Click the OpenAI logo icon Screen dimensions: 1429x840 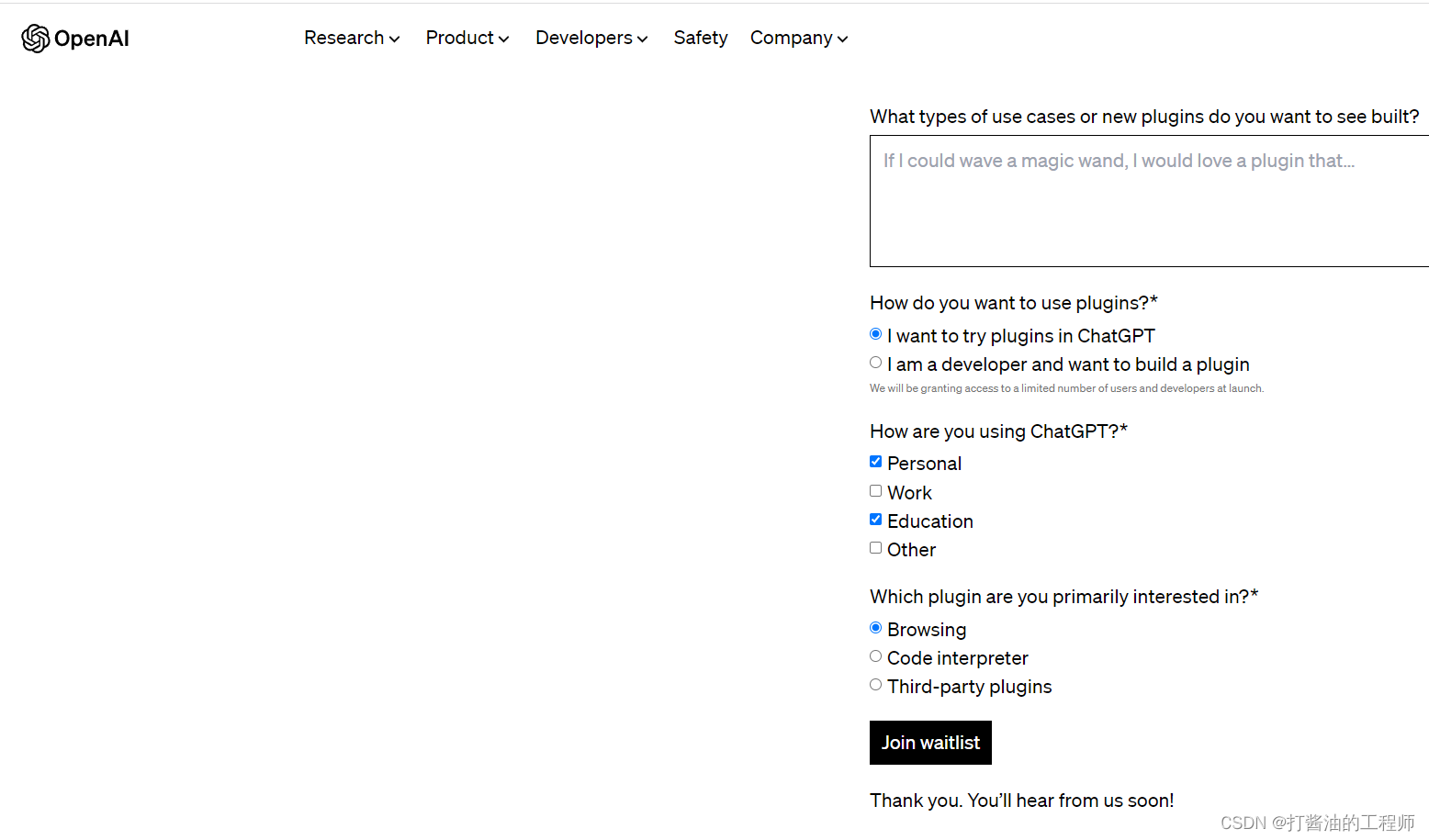click(x=35, y=39)
